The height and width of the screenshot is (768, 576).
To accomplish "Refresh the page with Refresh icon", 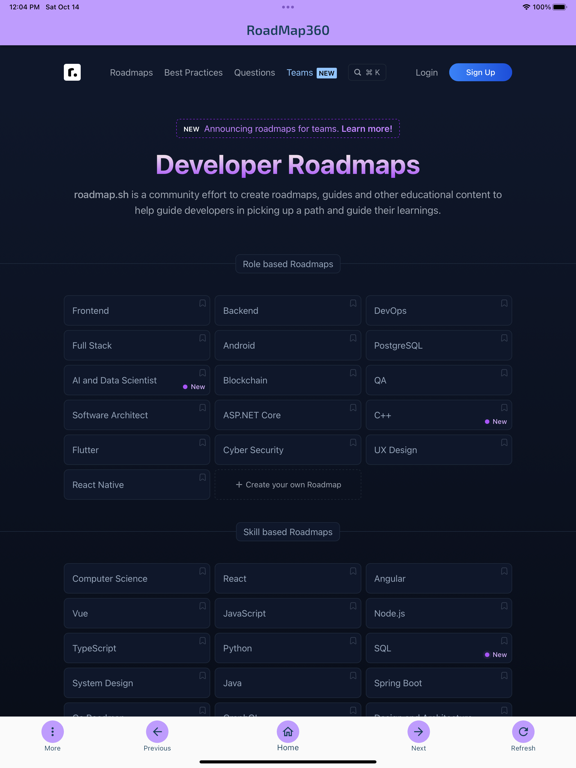I will 523,732.
